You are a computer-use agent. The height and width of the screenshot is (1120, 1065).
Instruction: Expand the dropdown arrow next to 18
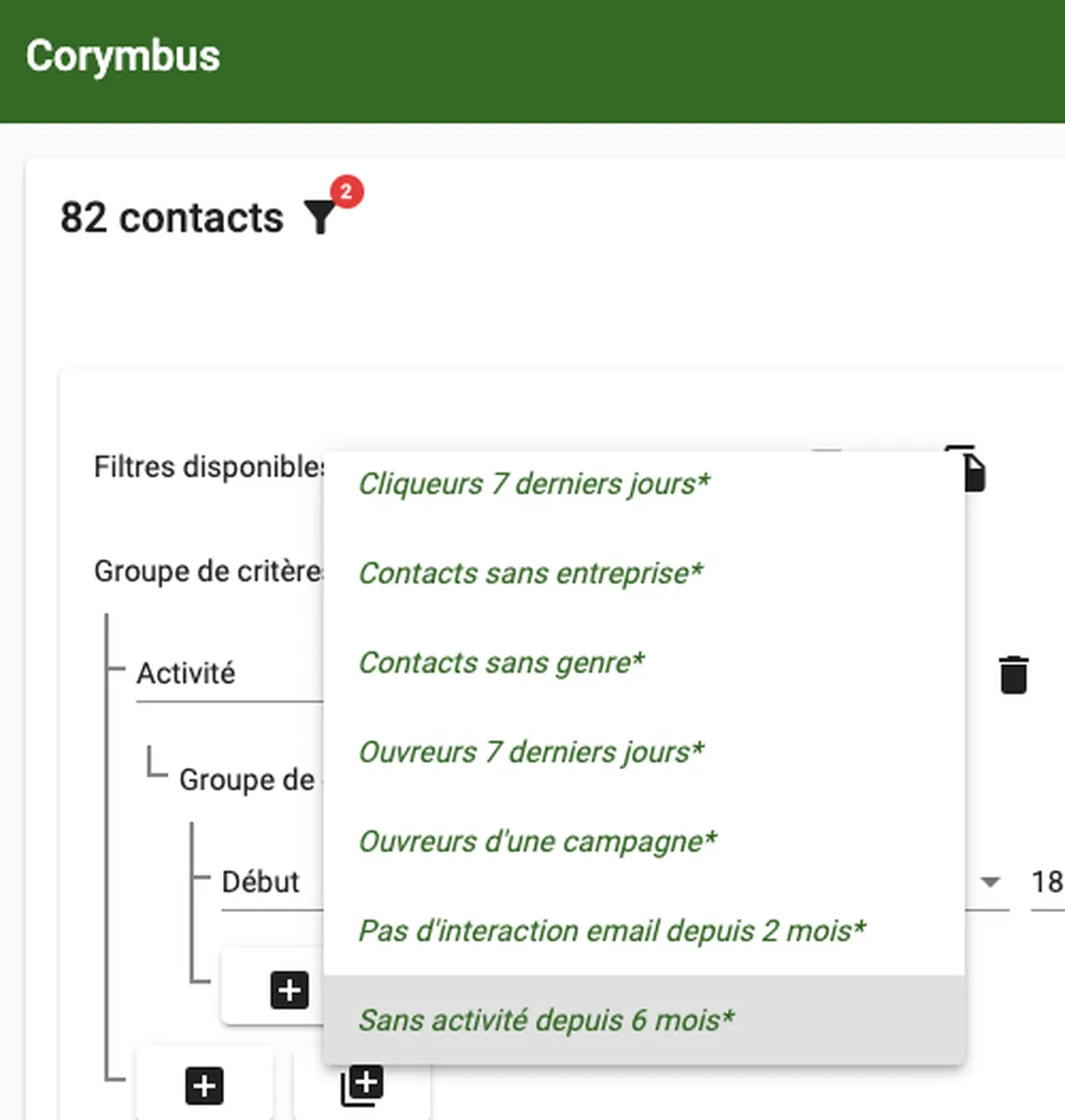tap(990, 882)
